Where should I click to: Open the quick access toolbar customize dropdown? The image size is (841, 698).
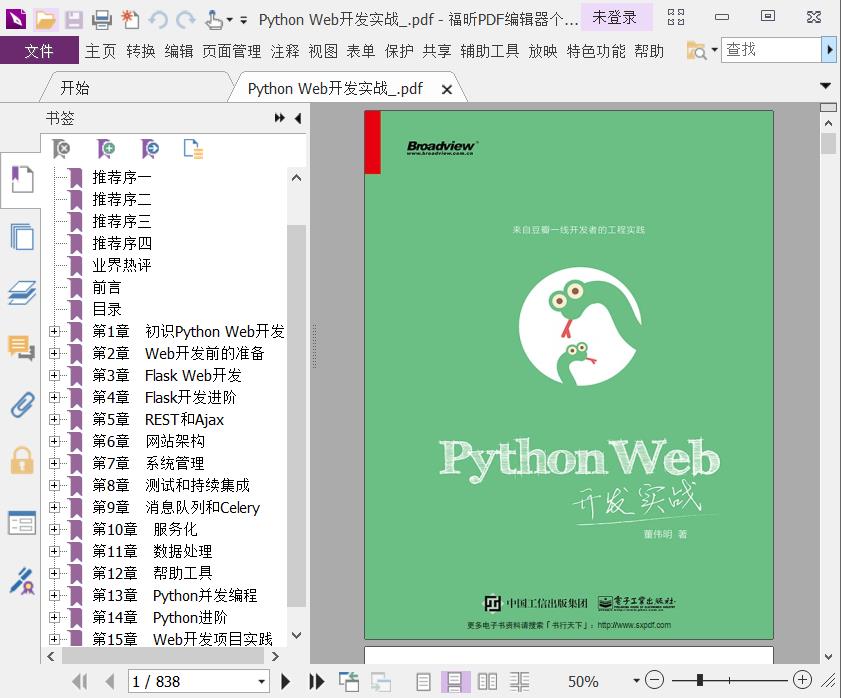[x=244, y=20]
